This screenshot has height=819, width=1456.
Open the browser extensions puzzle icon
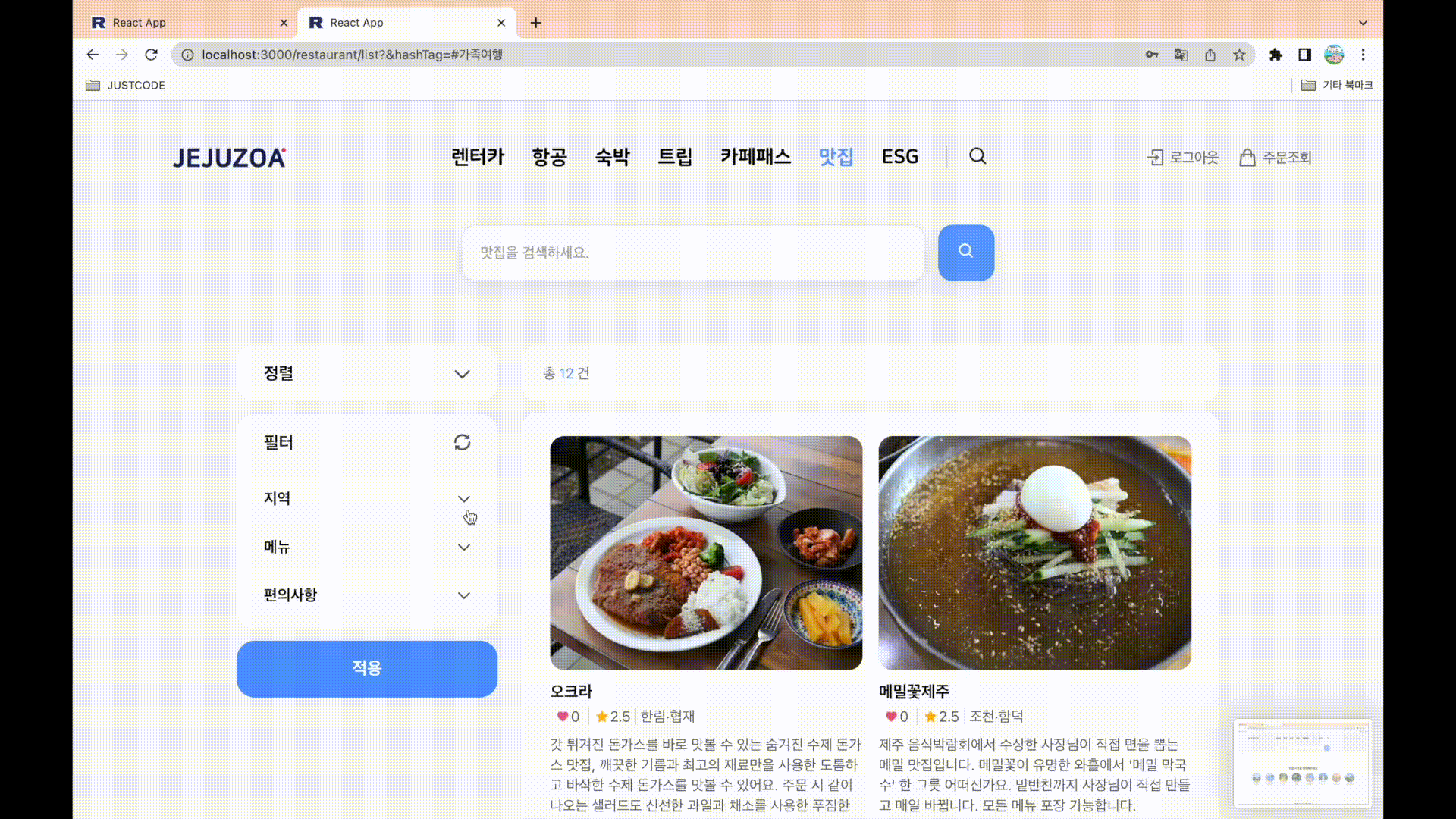click(x=1276, y=55)
